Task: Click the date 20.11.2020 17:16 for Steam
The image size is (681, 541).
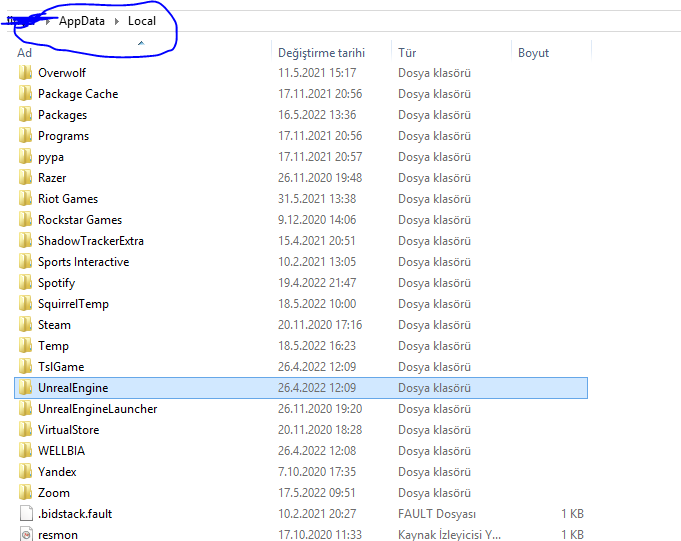Action: point(320,324)
